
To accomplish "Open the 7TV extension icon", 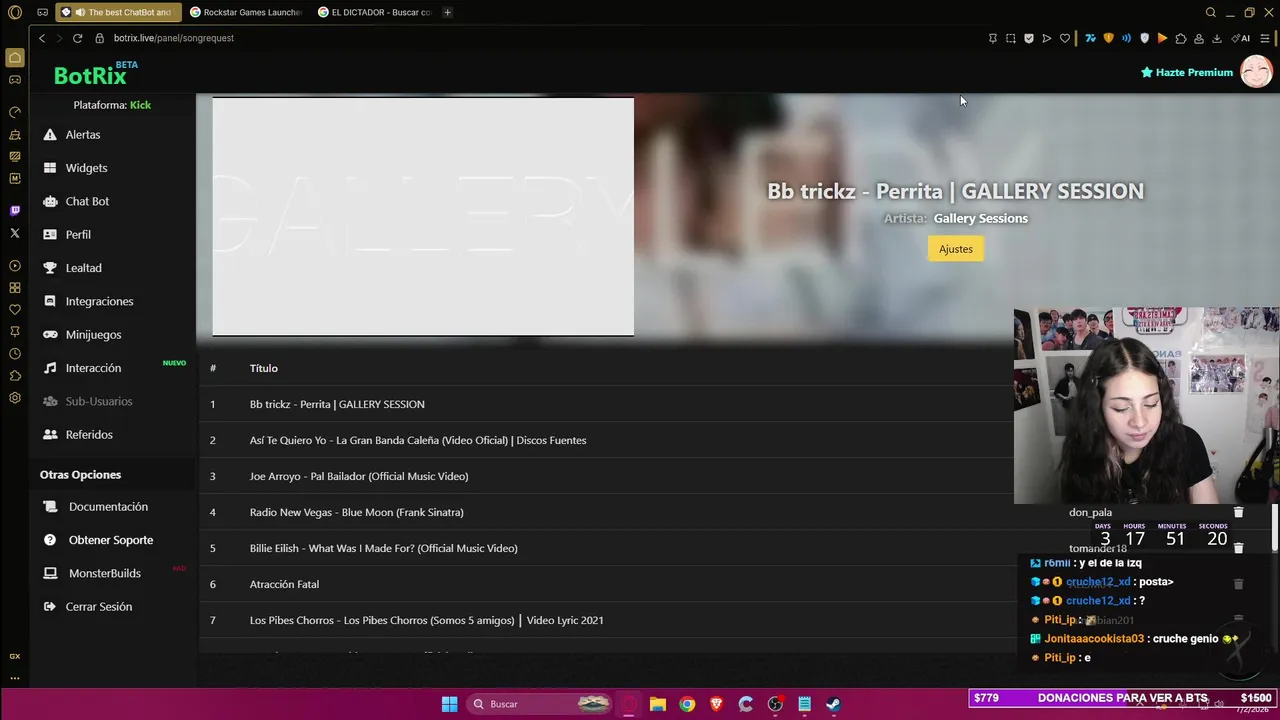I will click(x=1090, y=38).
